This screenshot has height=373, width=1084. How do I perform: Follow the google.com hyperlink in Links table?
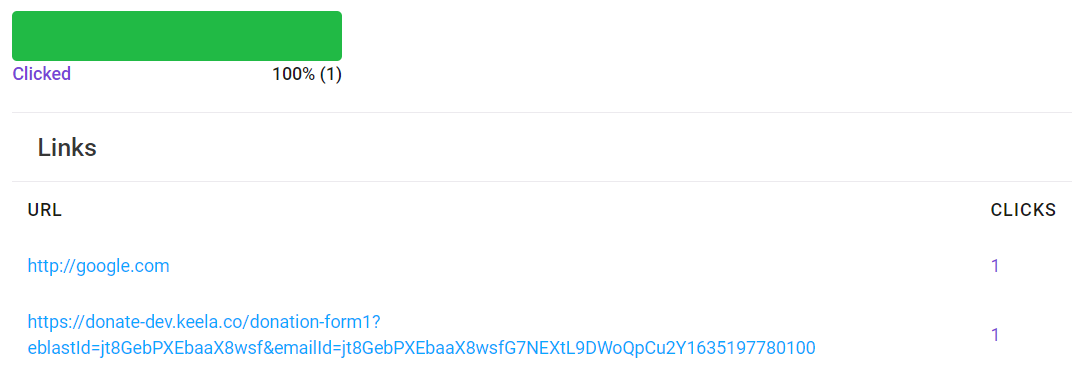pos(98,266)
